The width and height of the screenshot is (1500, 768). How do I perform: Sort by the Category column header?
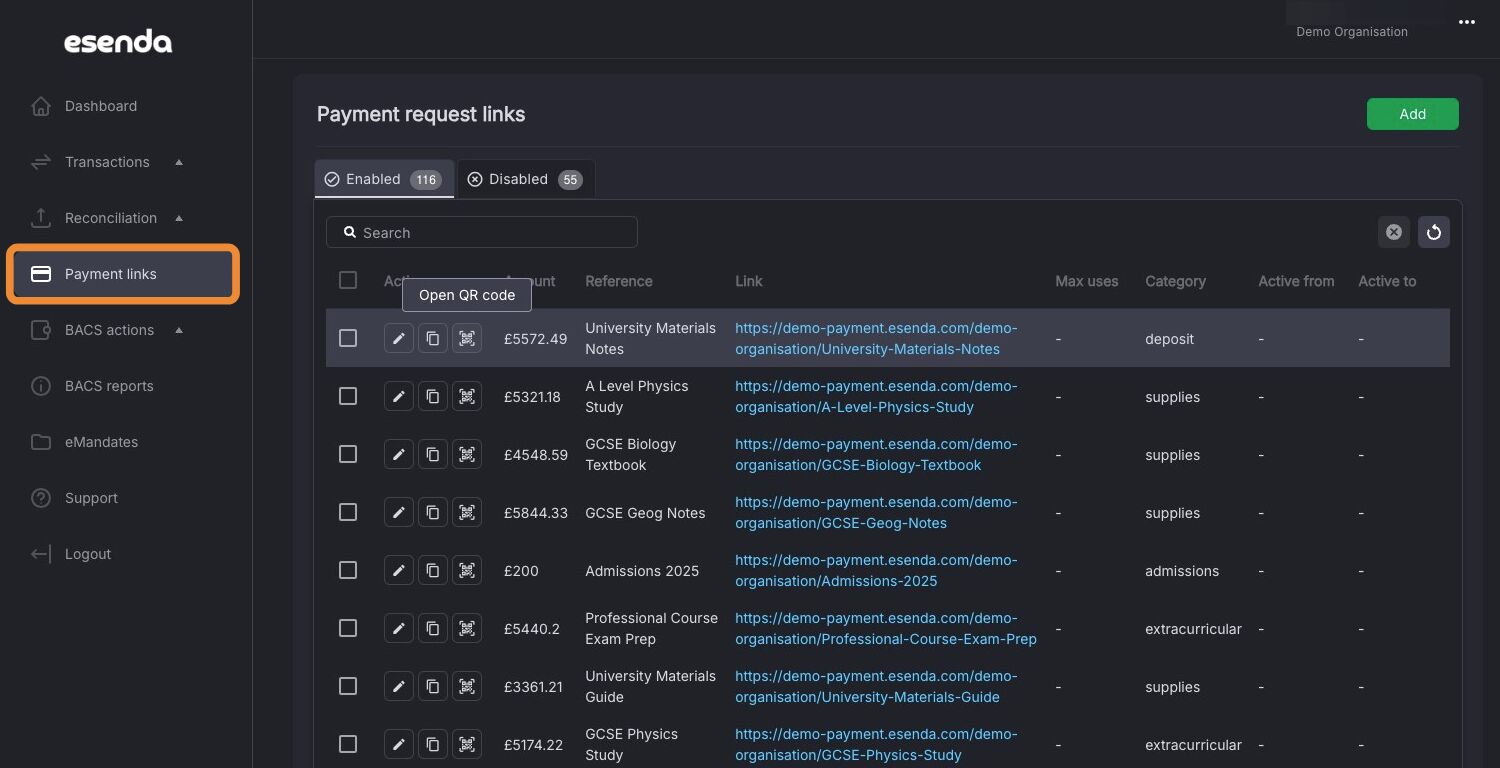point(1175,281)
